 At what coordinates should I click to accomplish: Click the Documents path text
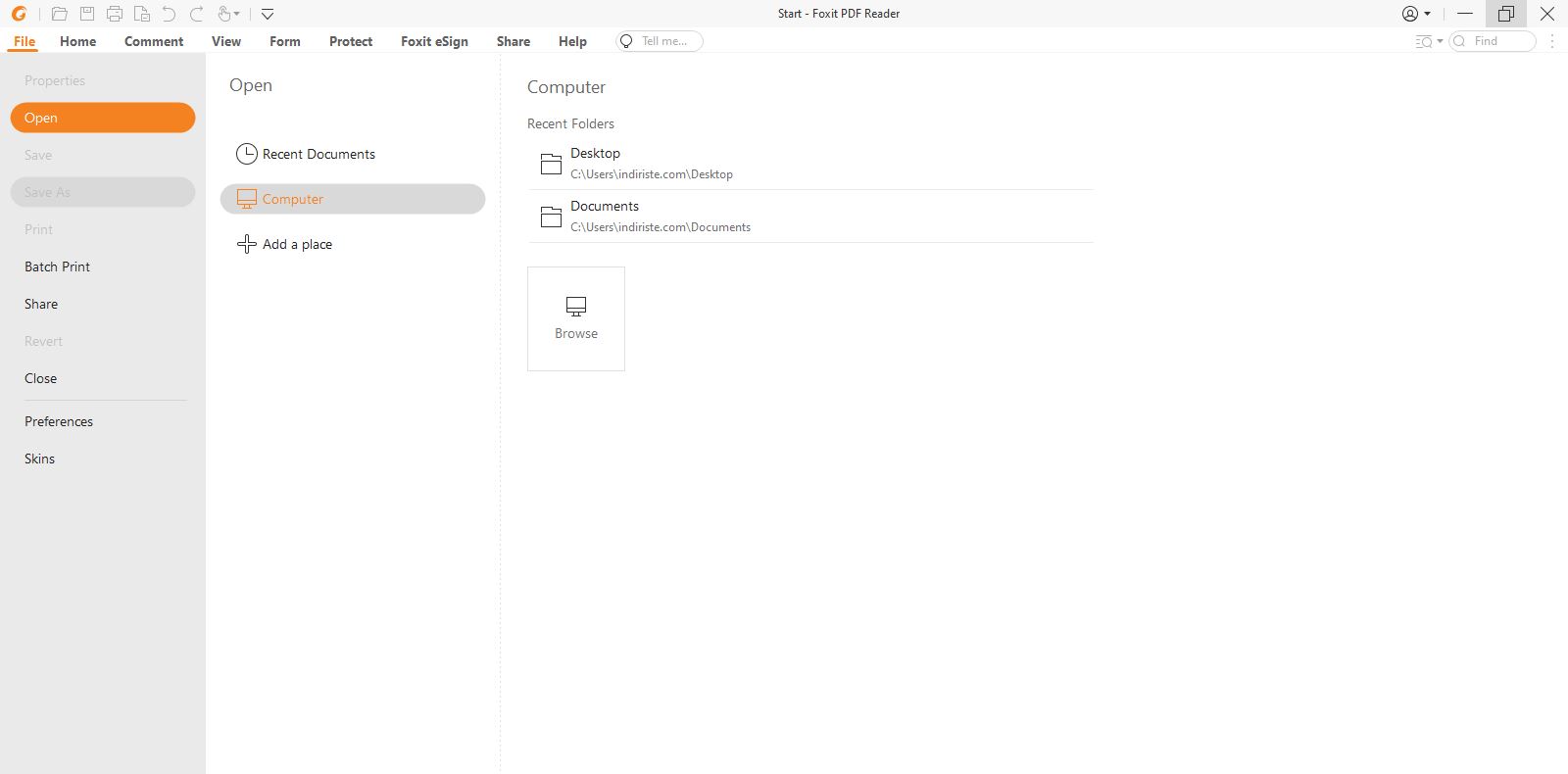click(661, 227)
